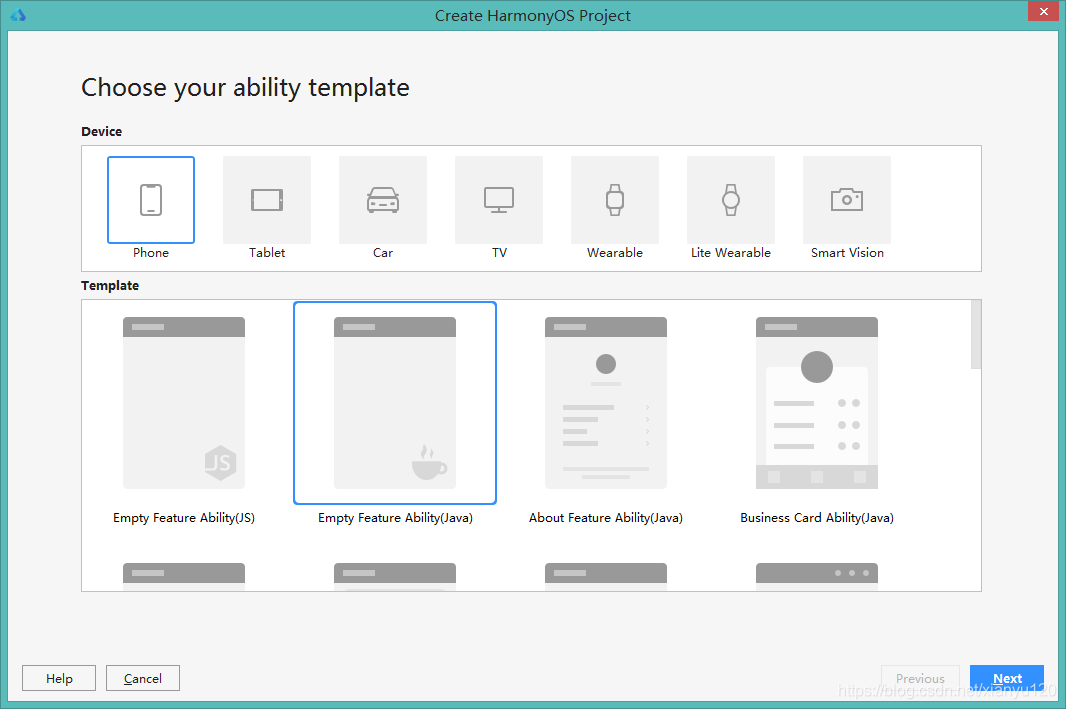This screenshot has width=1066, height=709.
Task: Choose the Tablet device icon
Action: coord(267,200)
